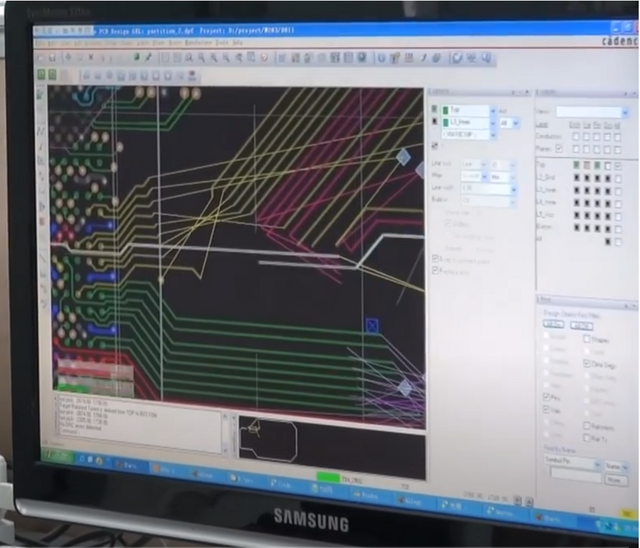
Task: Click the Zoom Out magnifier icon
Action: click(x=226, y=58)
